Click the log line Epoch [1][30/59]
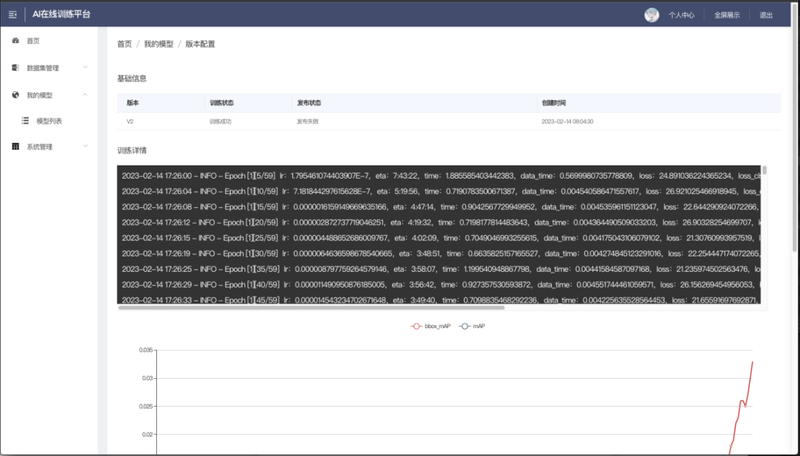Screen dimensions: 800x456 click(x=441, y=254)
